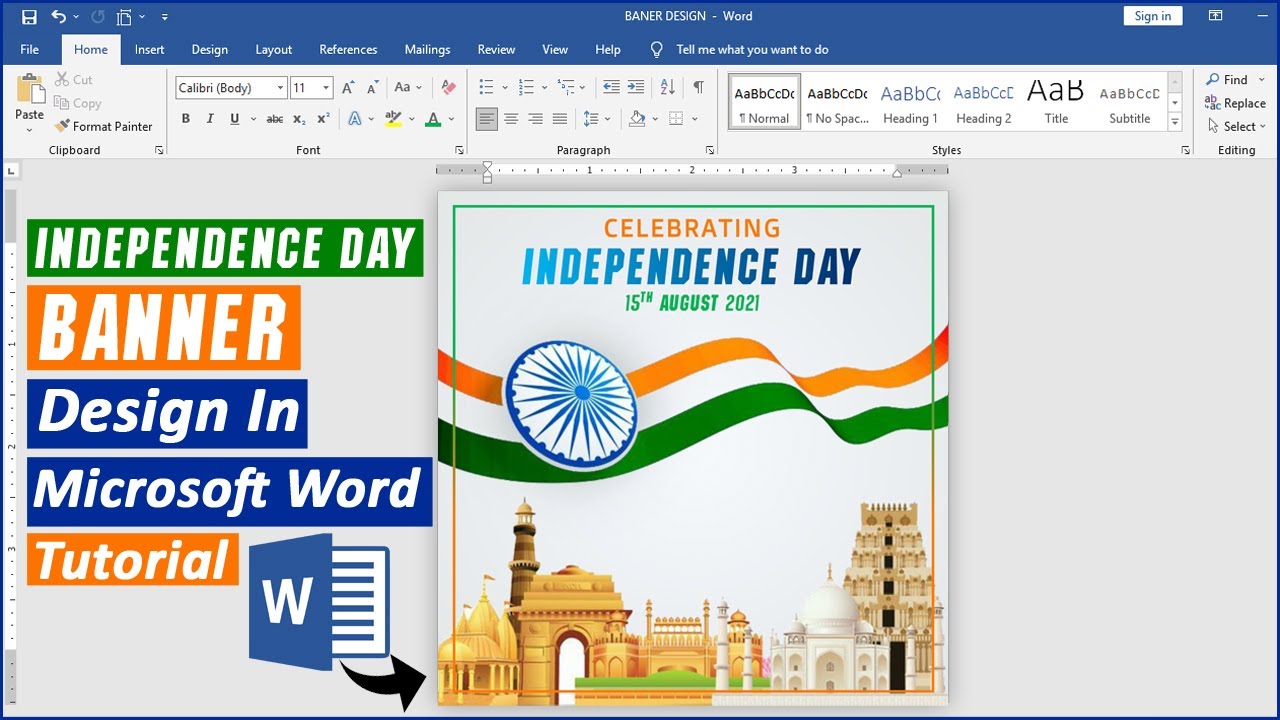Open the References tab
The image size is (1280, 720).
(x=348, y=49)
